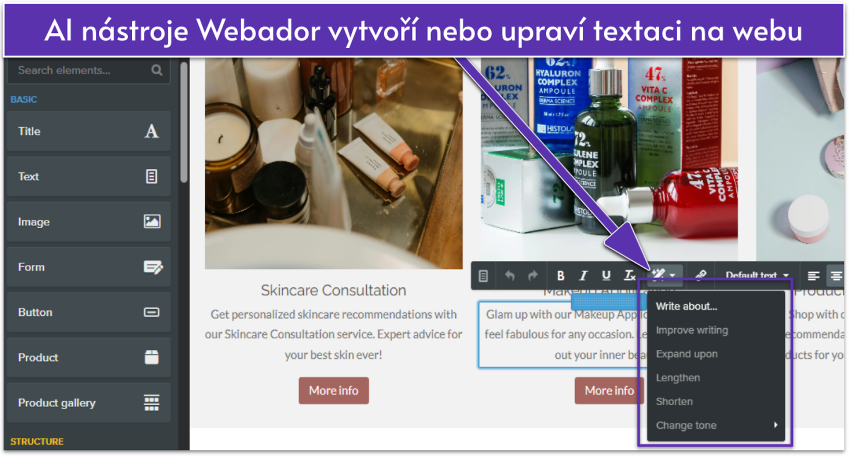This screenshot has height=456, width=850.
Task: Click the ampoule bottles image
Action: 609,157
